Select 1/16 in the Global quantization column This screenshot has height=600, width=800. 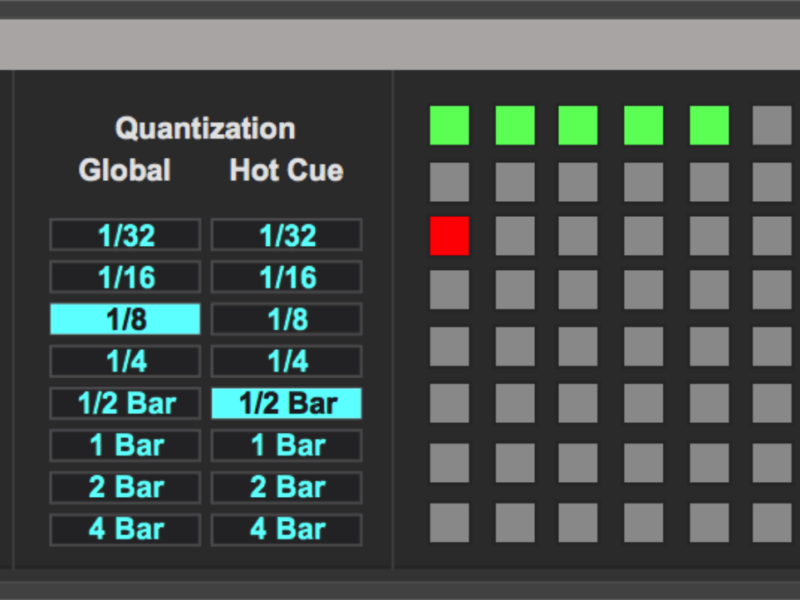pyautogui.click(x=125, y=277)
